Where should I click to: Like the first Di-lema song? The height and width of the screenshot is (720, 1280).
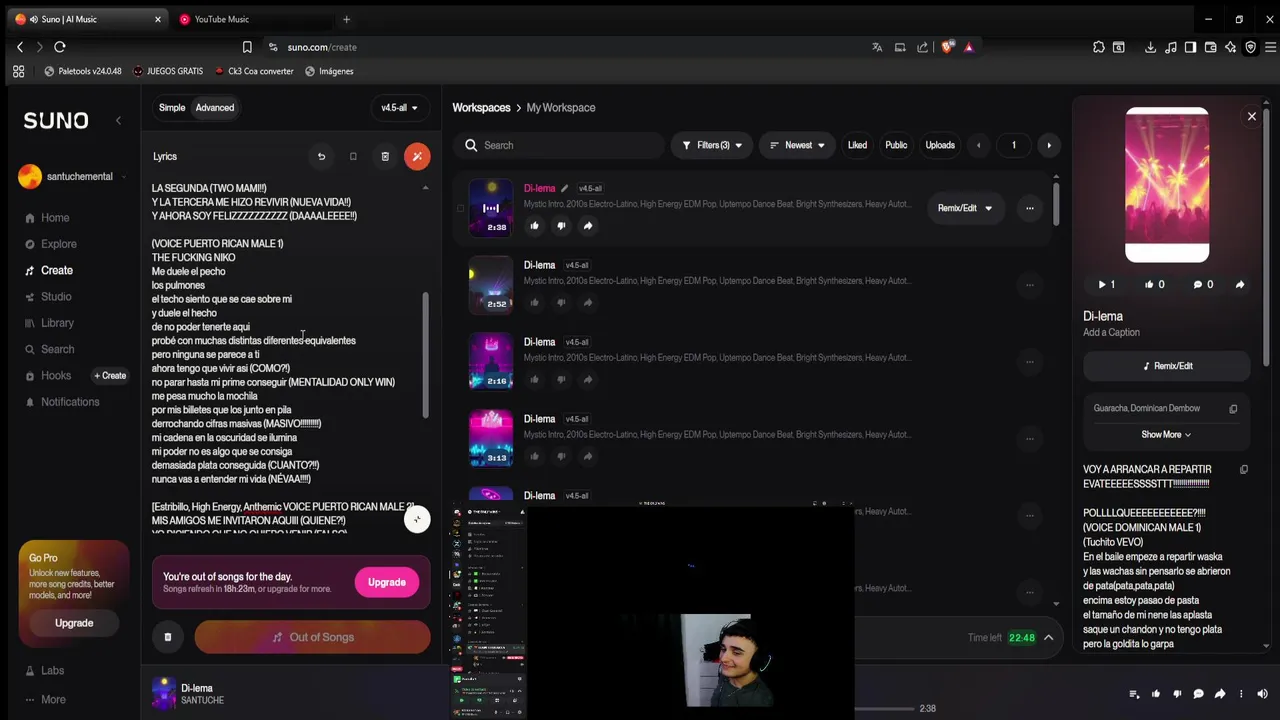point(534,226)
